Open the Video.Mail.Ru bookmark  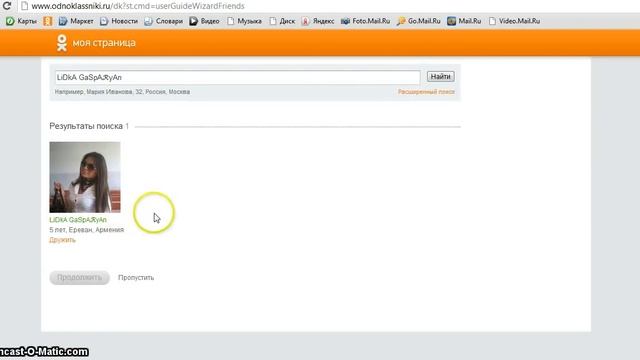tap(514, 21)
